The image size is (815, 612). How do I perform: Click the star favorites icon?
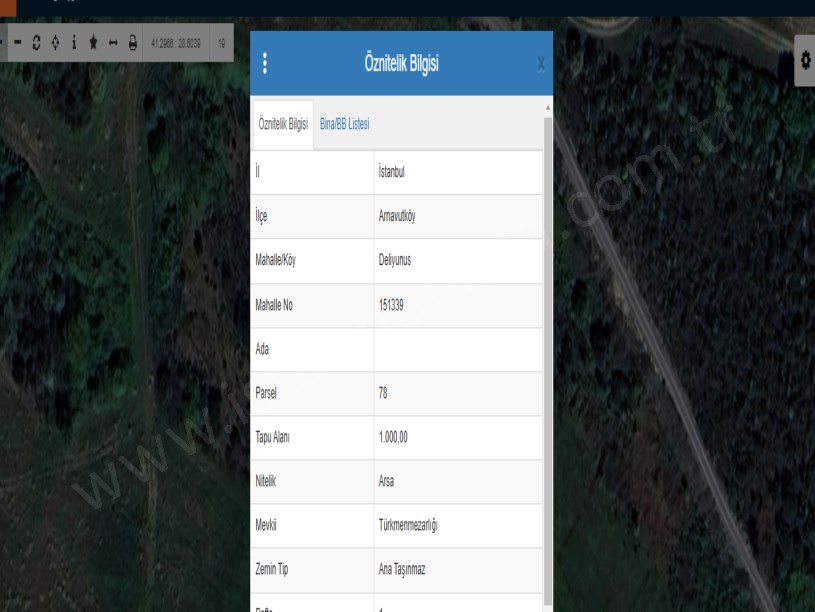(x=93, y=44)
